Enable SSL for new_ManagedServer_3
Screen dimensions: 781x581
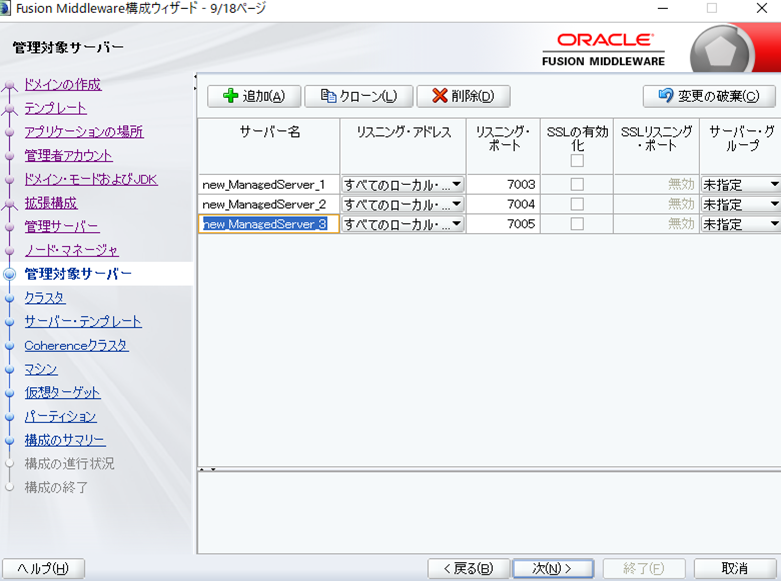[x=577, y=224]
